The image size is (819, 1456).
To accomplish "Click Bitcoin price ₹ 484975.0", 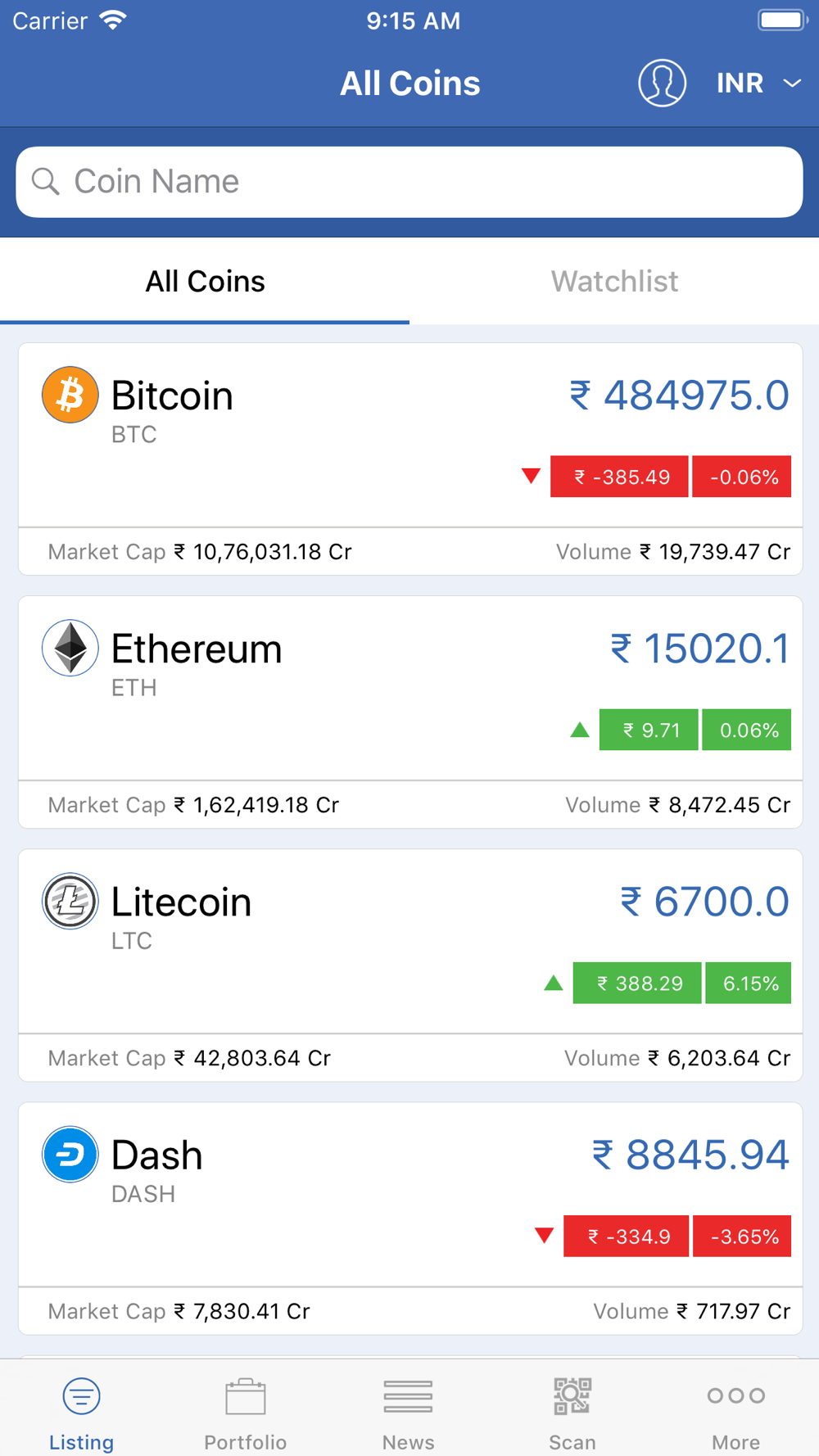I will coord(680,396).
